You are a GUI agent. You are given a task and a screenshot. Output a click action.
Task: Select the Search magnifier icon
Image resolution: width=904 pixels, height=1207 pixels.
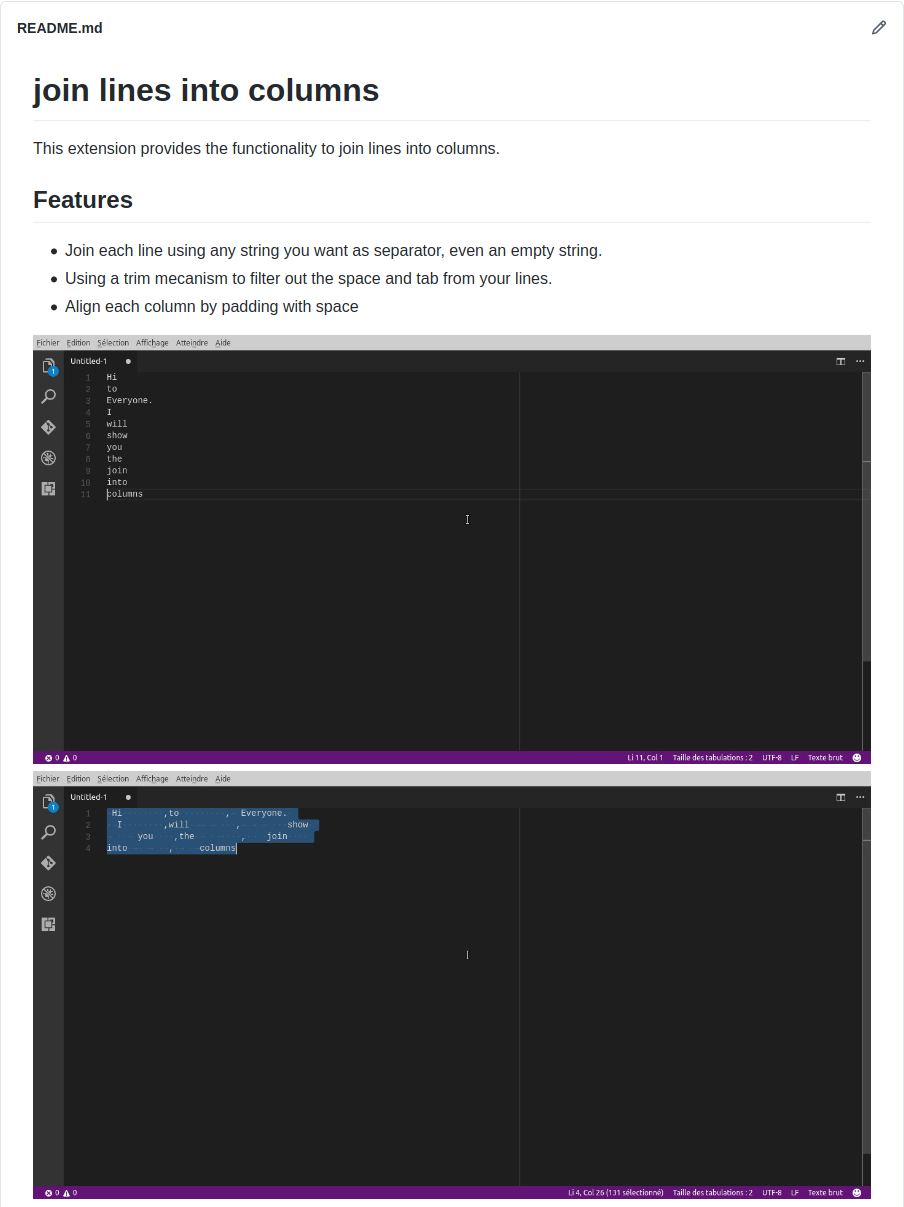coord(48,396)
